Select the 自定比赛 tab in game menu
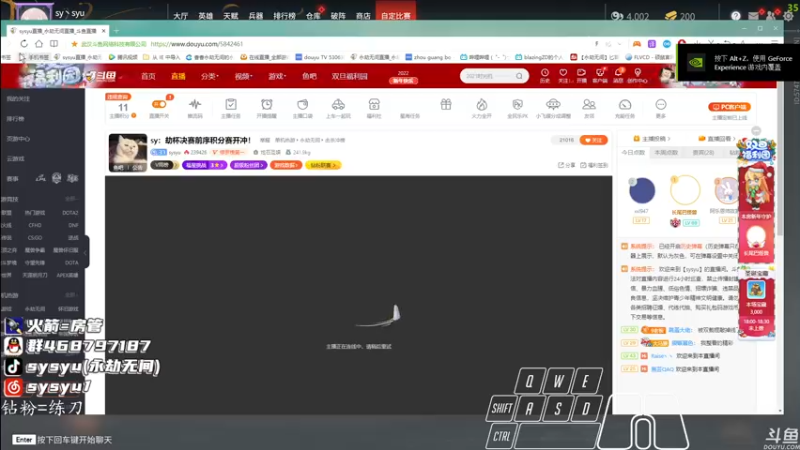Image resolution: width=800 pixels, height=450 pixels. point(395,16)
